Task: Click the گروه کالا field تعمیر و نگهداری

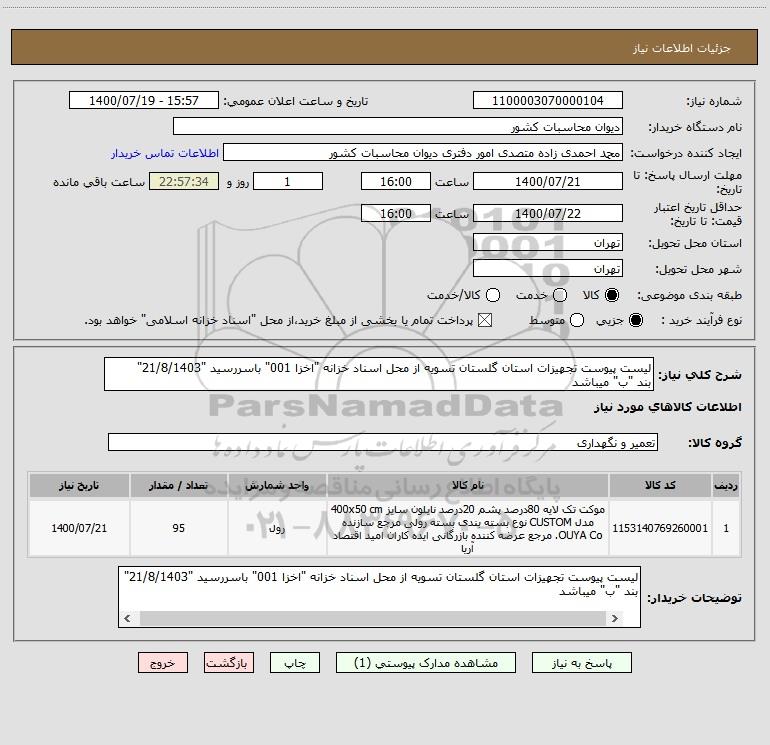Action: pos(383,442)
